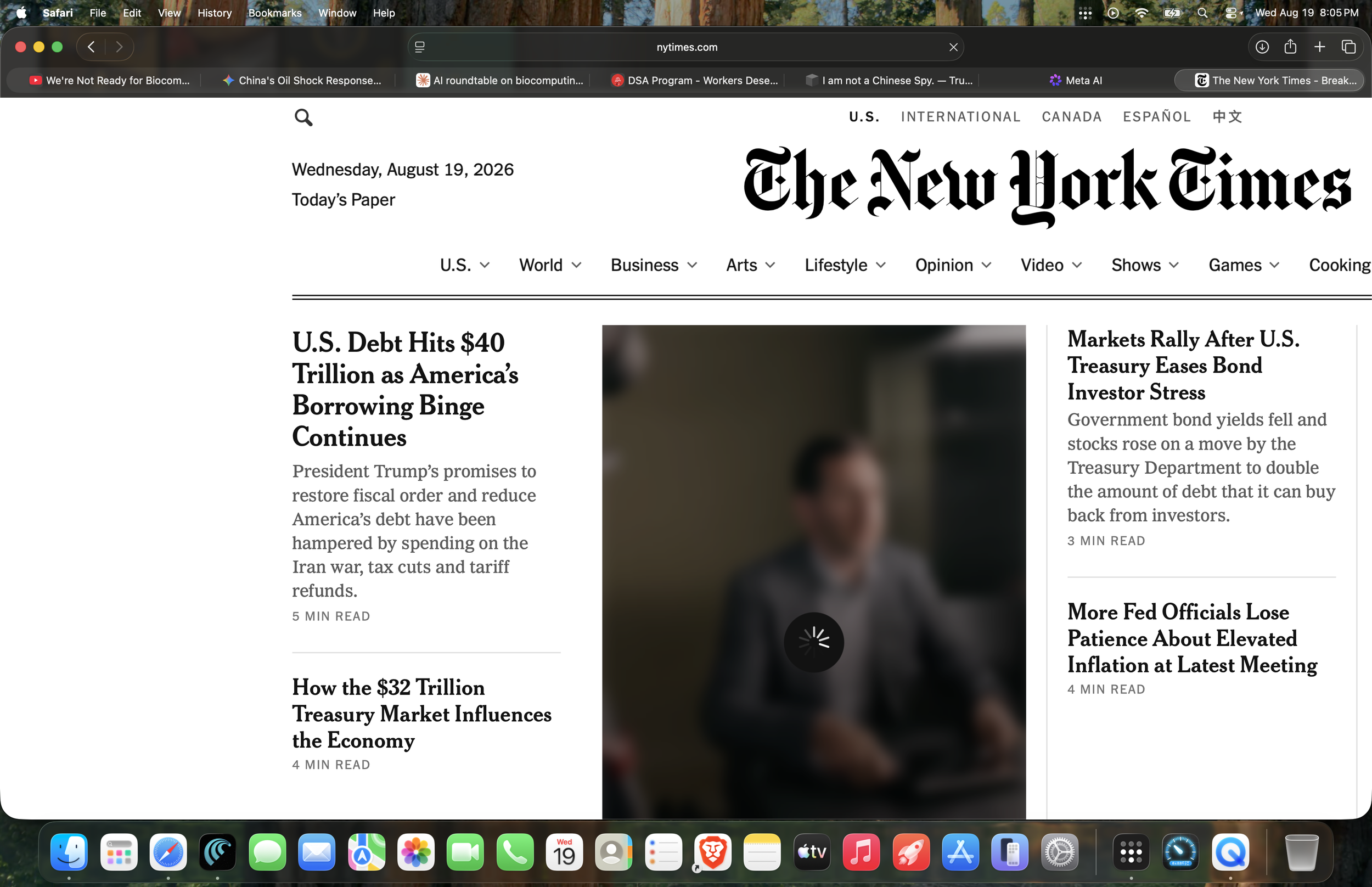
Task: Open FaceTime from the Dock
Action: click(x=465, y=852)
